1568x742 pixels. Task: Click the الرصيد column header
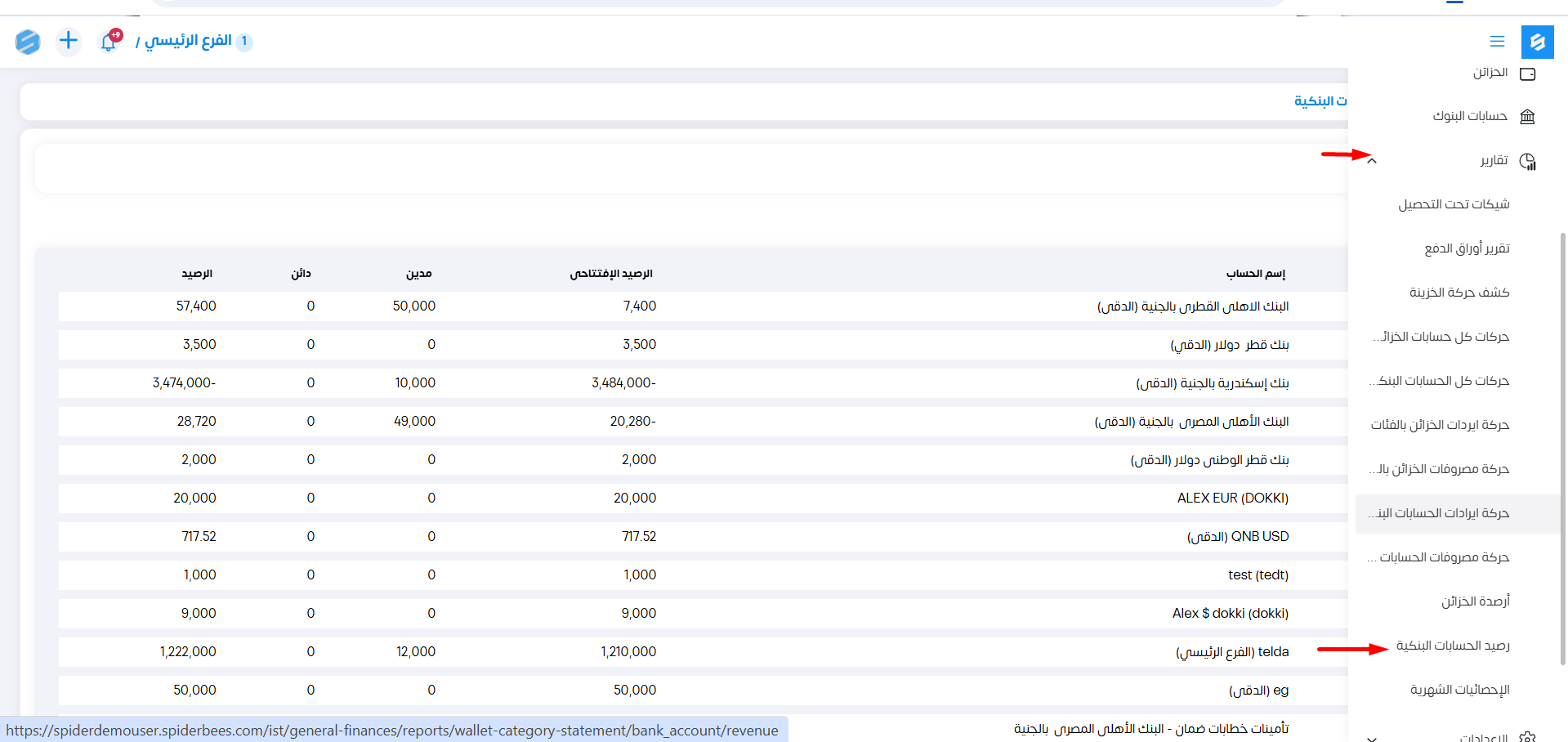[x=197, y=274]
